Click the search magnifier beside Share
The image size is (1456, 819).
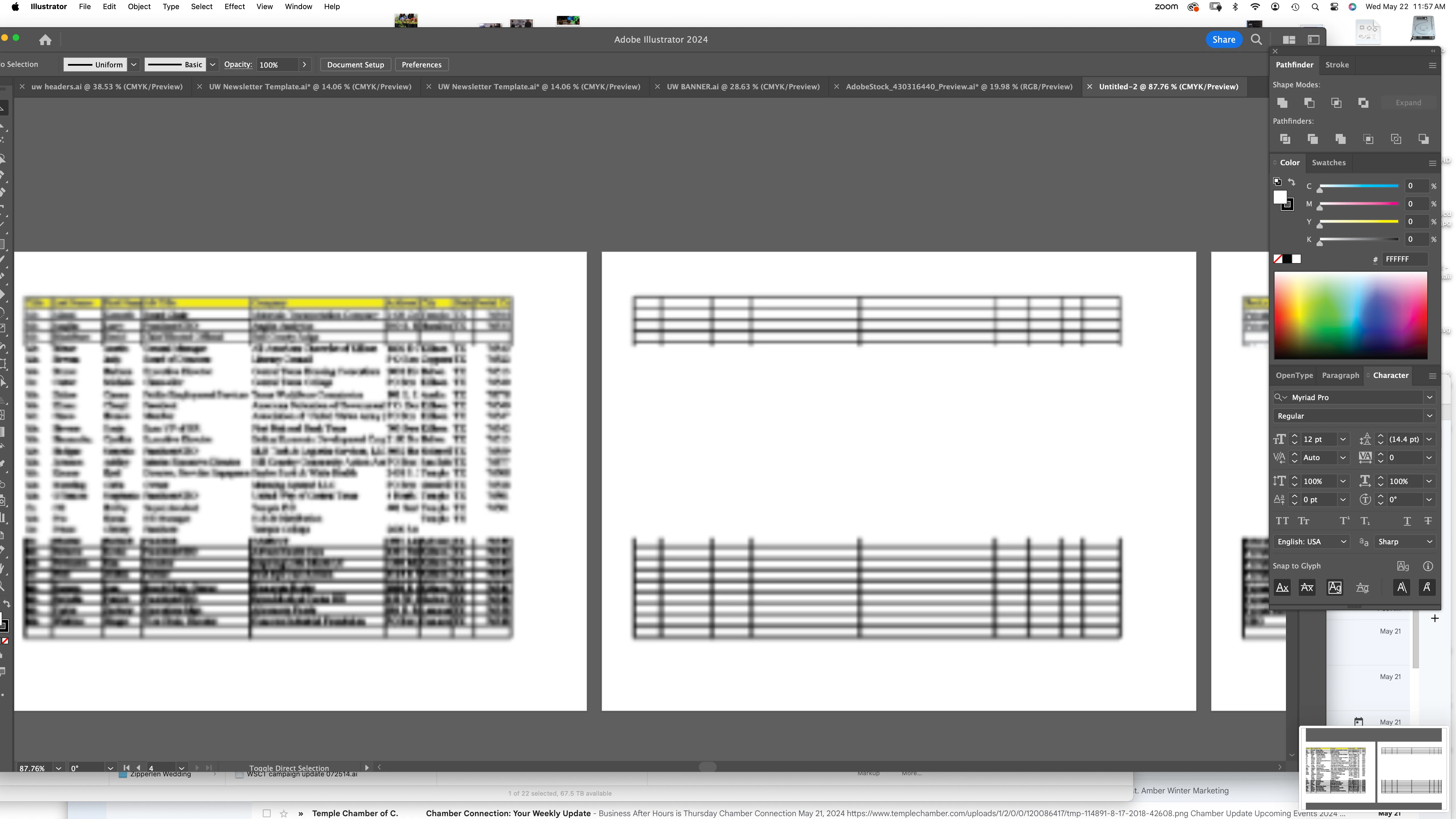[1256, 40]
